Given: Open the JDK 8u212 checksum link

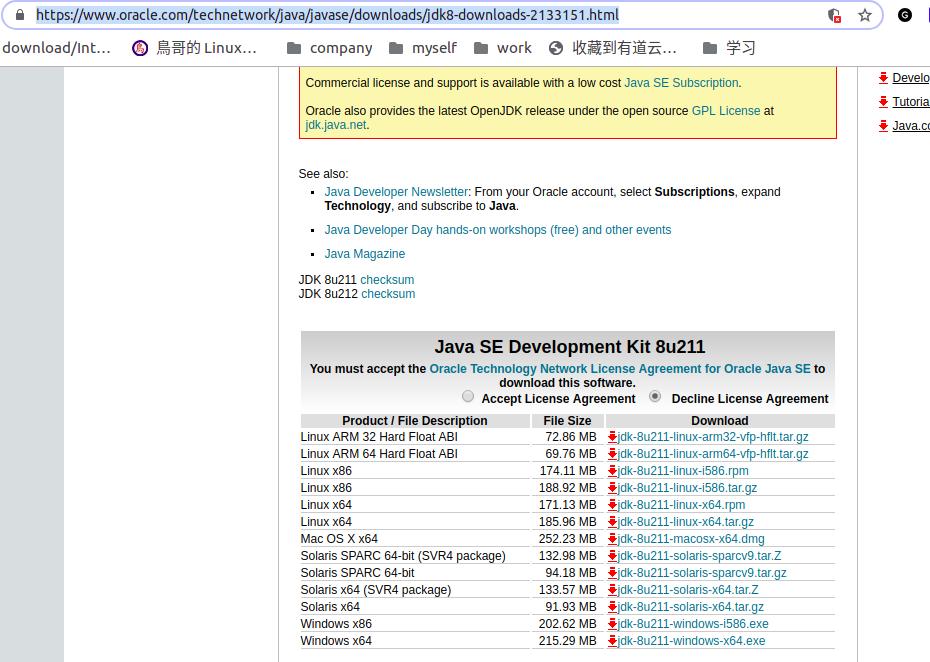Looking at the screenshot, I should 388,294.
